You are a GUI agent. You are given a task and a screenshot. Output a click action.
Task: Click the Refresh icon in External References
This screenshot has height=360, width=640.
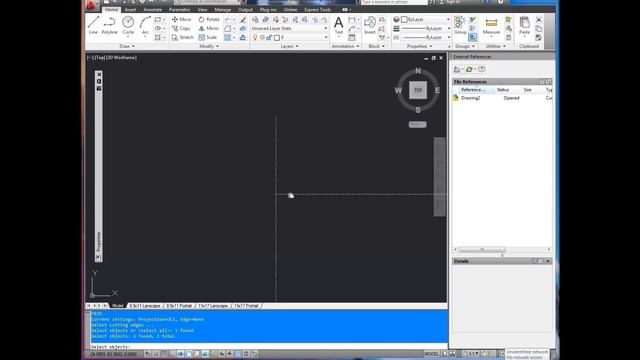tap(469, 69)
